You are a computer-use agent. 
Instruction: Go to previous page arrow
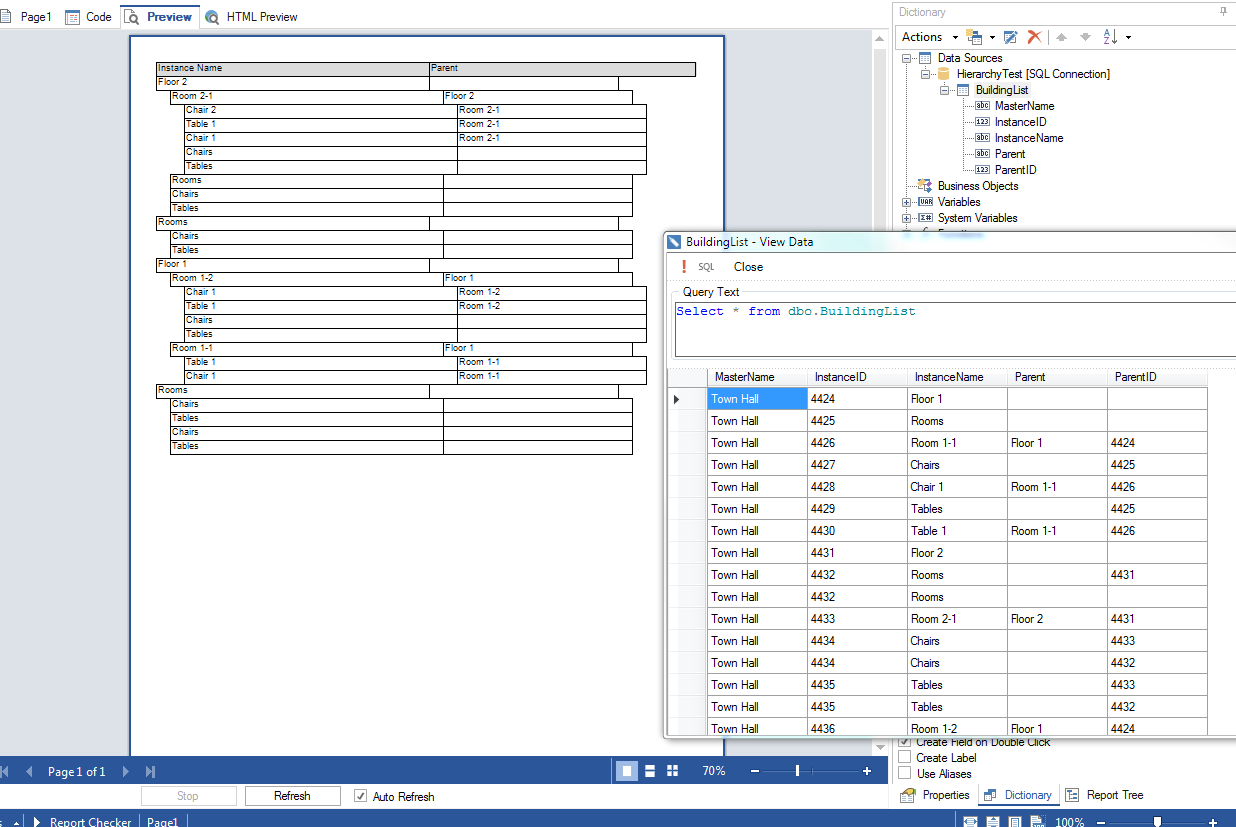[29, 771]
